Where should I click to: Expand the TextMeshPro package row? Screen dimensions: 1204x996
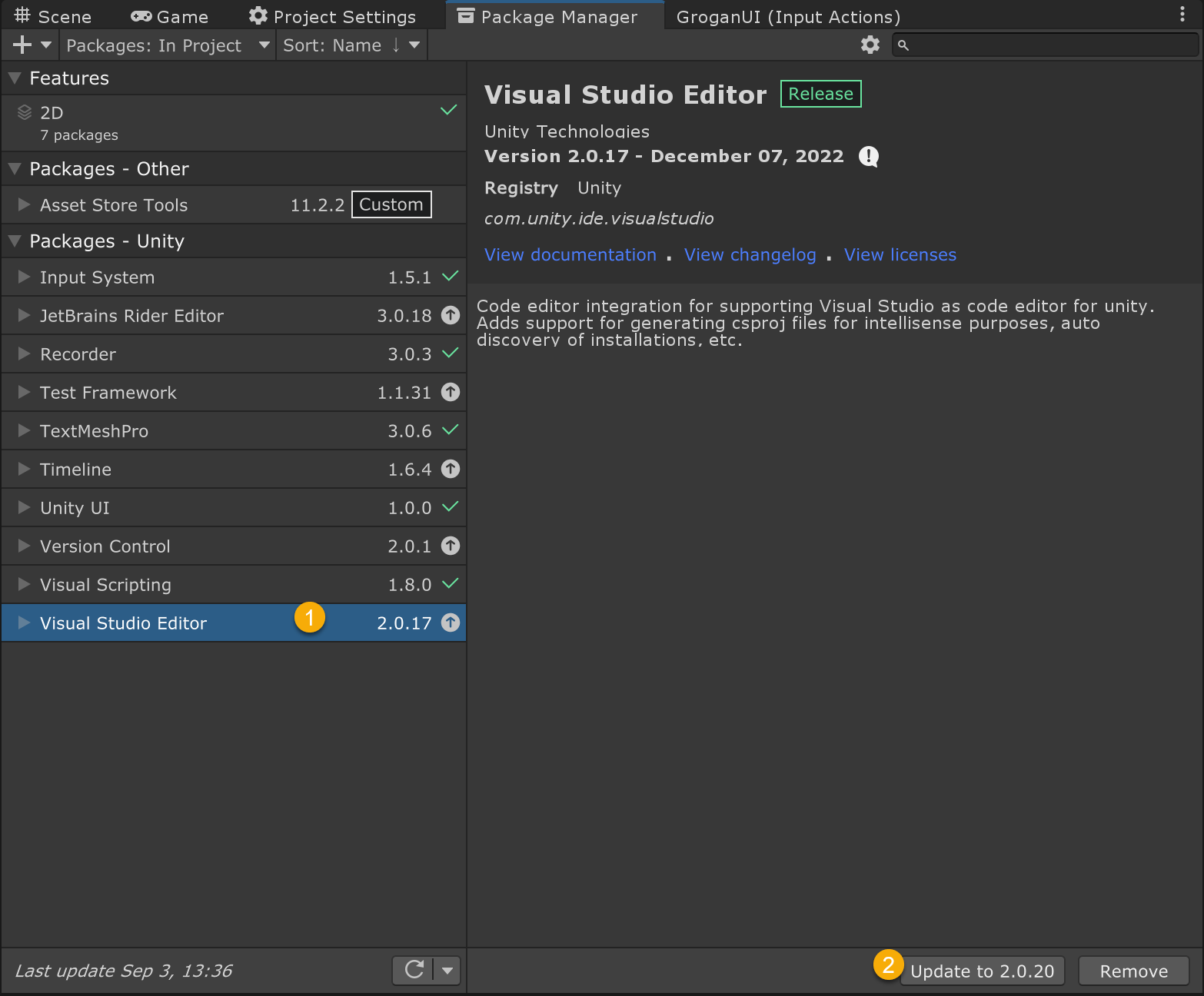[x=24, y=430]
